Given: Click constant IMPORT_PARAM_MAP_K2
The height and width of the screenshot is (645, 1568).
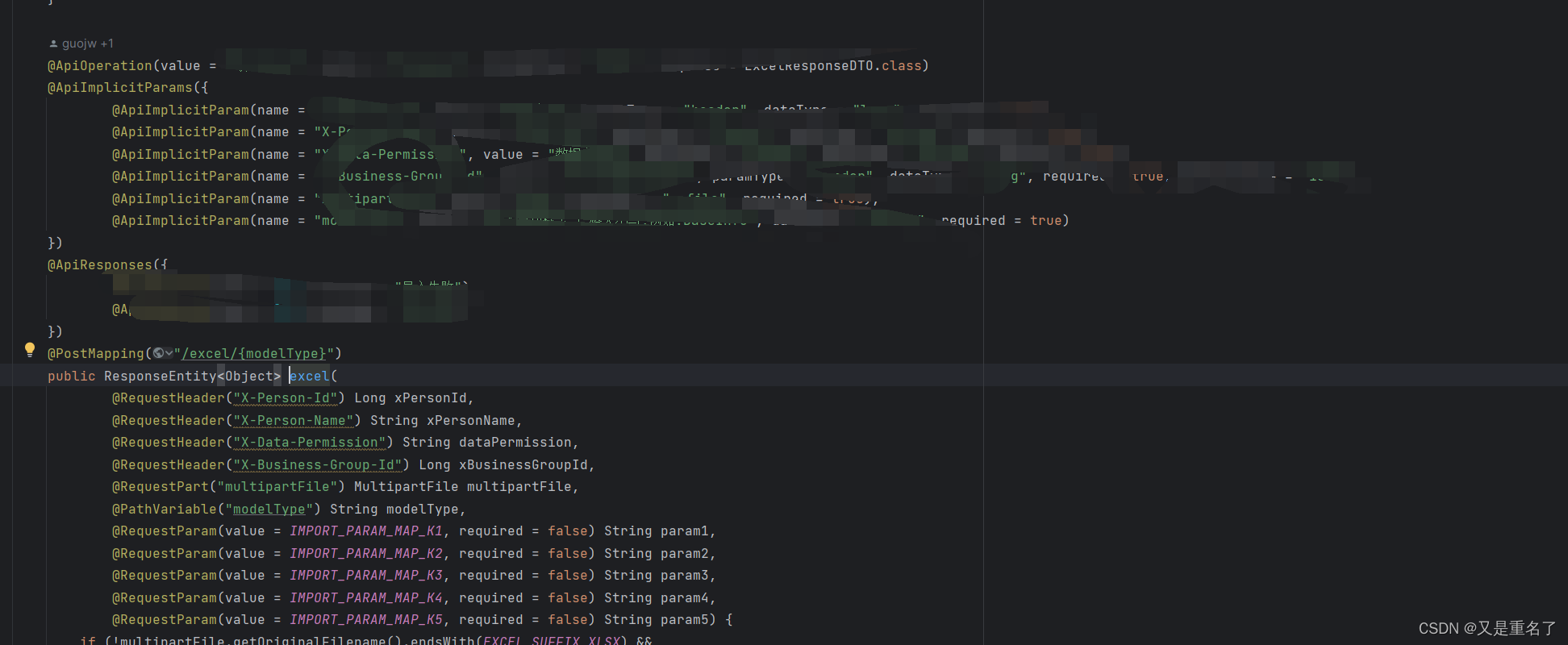Looking at the screenshot, I should pos(366,554).
